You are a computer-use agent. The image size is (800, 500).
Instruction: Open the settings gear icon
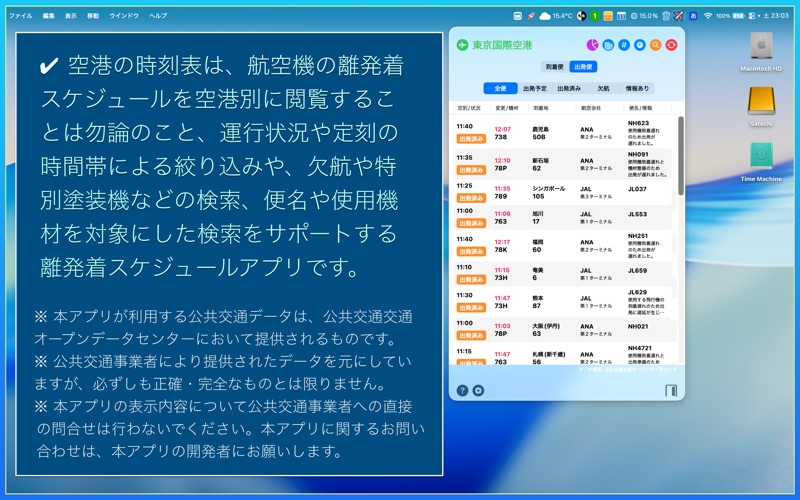[x=478, y=390]
